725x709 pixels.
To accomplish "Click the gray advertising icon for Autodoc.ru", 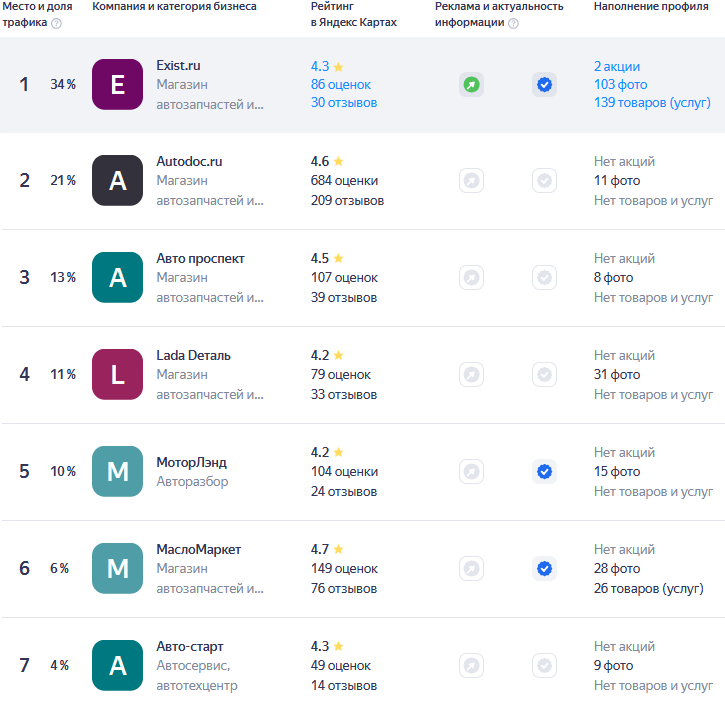I will point(471,180).
